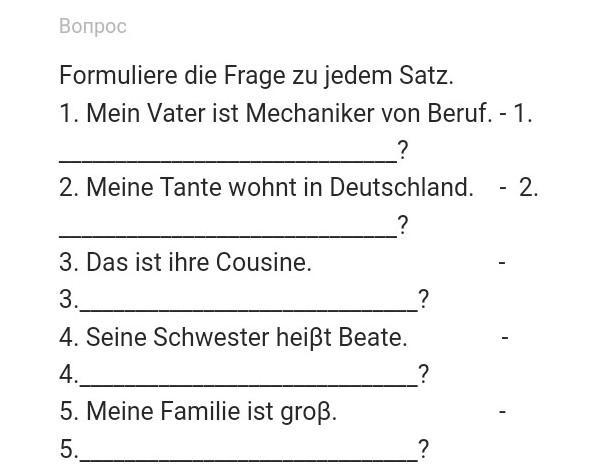Click the sentence "Mein Vater ist Mechaniker von Beruf"

pyautogui.click(x=276, y=113)
